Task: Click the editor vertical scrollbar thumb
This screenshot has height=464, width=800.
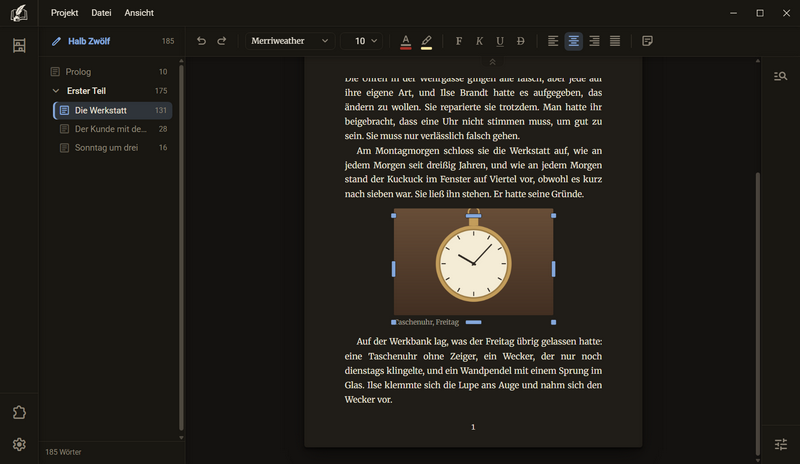Action: [x=758, y=313]
